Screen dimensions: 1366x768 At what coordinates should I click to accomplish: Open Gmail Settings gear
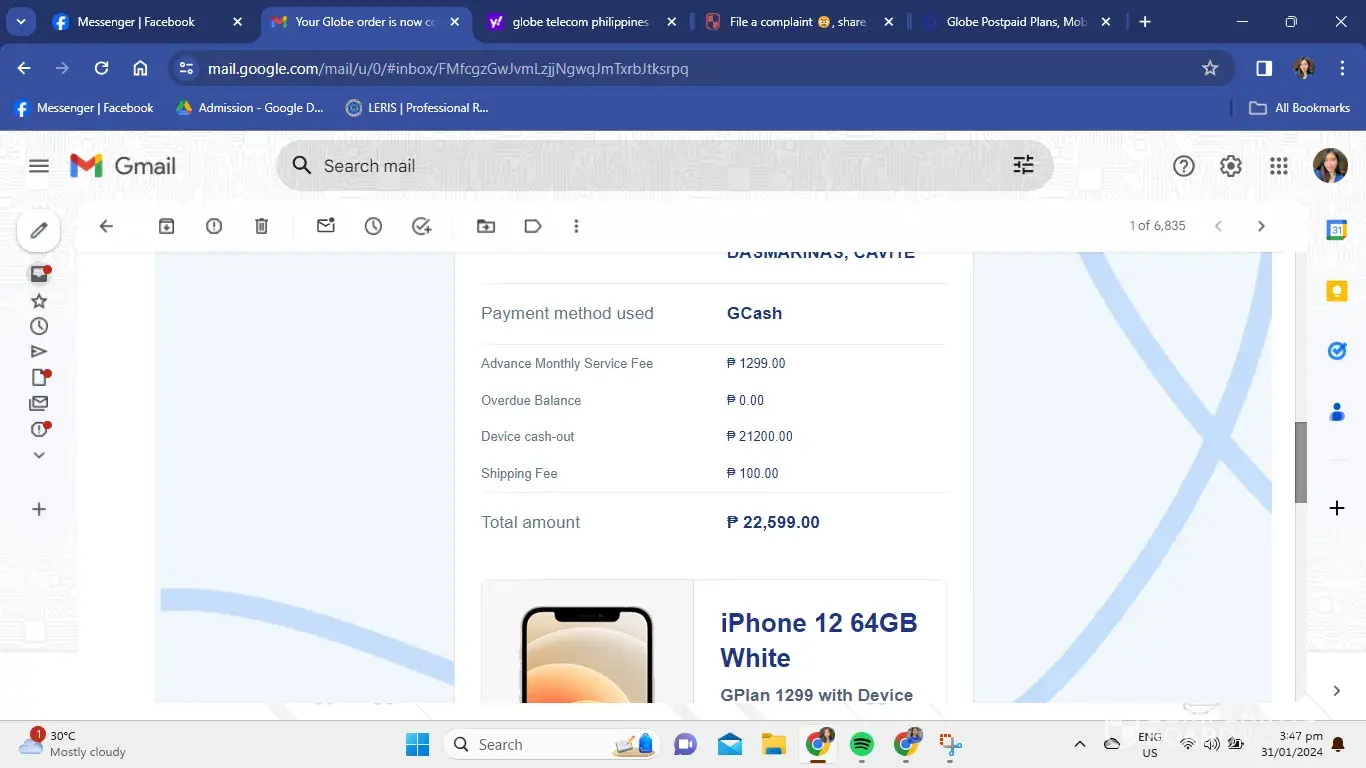coord(1231,166)
